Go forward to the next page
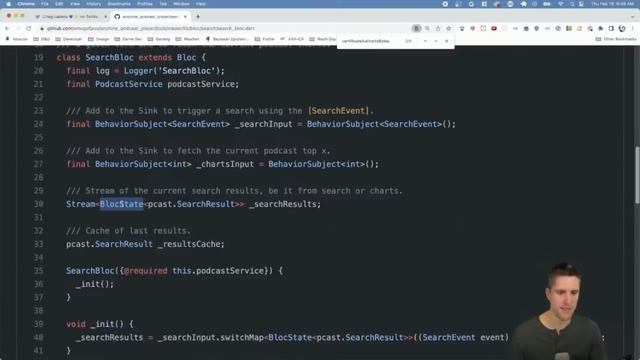This screenshot has height=360, width=640. tap(18, 28)
